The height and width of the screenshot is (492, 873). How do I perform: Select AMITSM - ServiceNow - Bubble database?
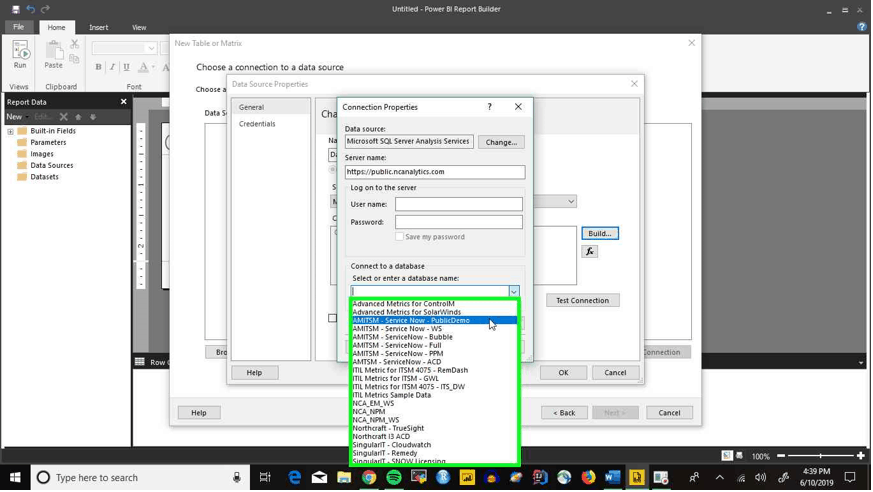434,337
